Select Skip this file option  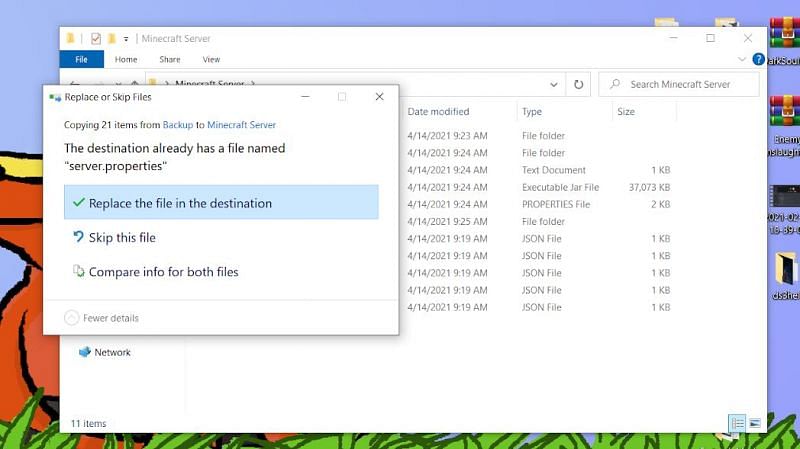coord(121,238)
